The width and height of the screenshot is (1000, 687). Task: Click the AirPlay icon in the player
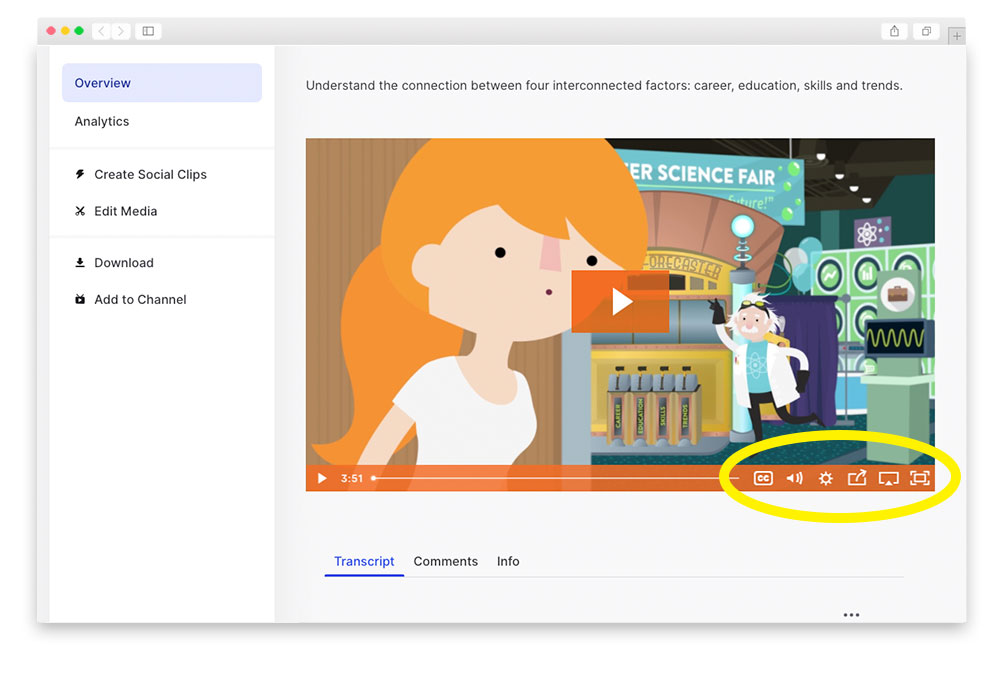pyautogui.click(x=888, y=478)
